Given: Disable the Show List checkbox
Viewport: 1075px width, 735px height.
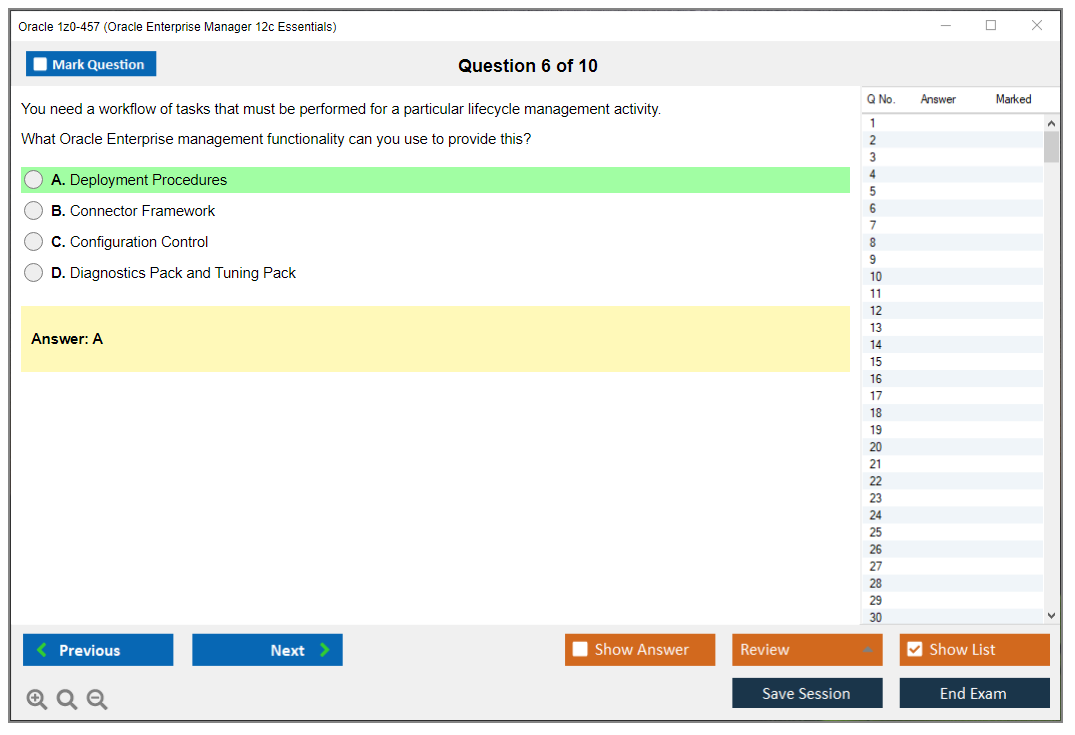Looking at the screenshot, I should pos(914,649).
